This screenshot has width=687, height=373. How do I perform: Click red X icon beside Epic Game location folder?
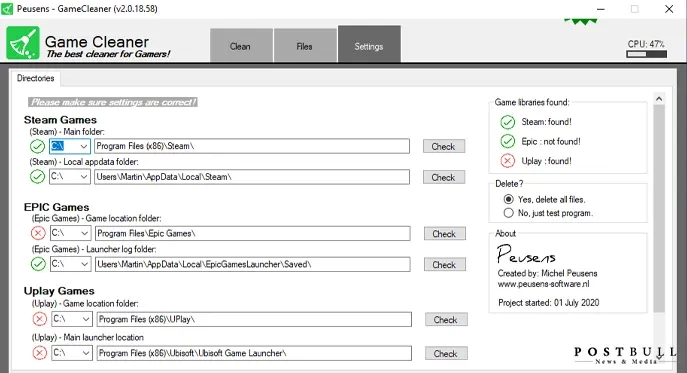[38, 234]
